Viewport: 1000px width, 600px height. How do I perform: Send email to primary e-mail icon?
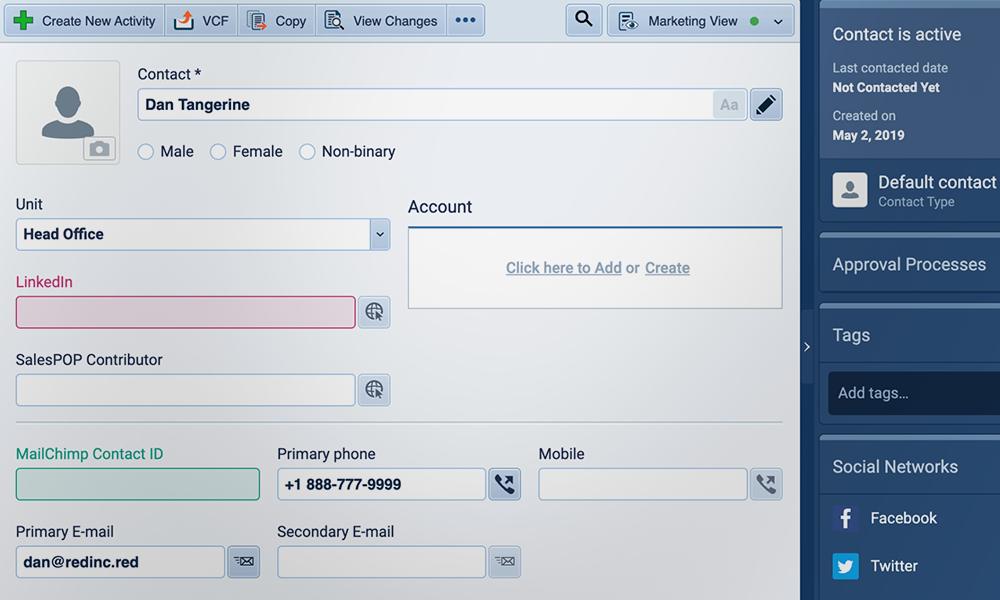pyautogui.click(x=243, y=562)
